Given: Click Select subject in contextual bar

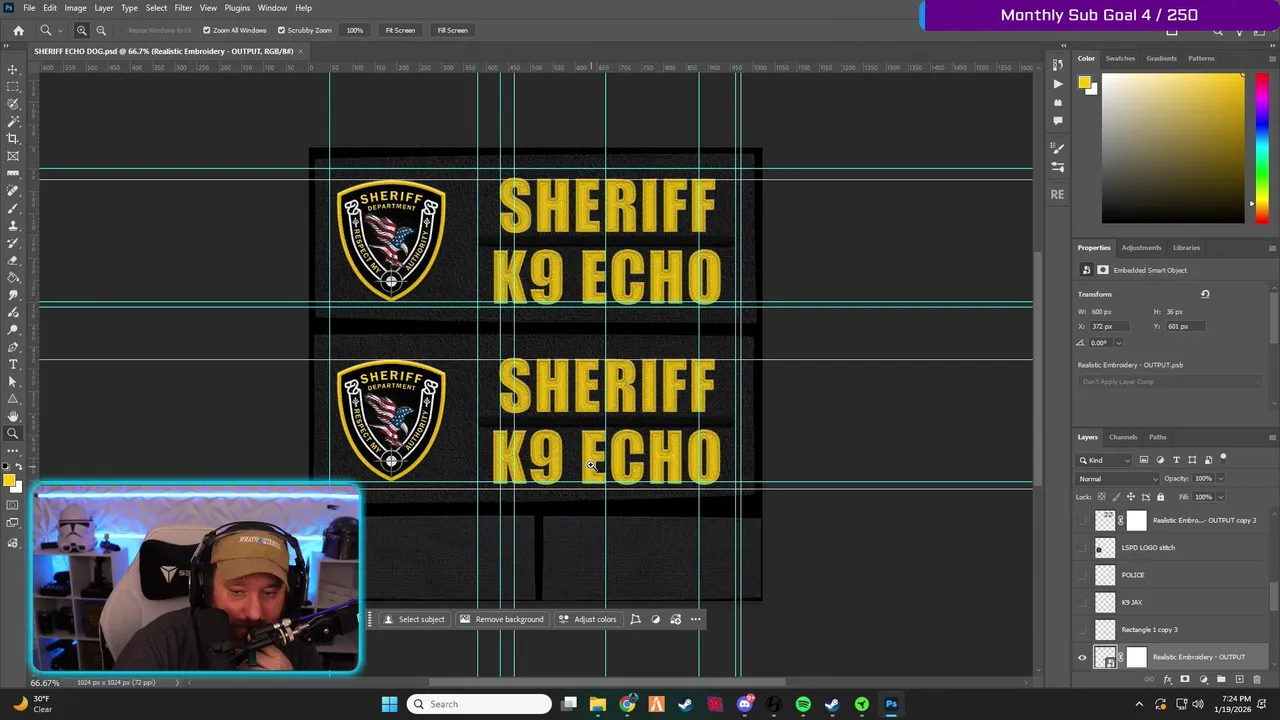Looking at the screenshot, I should tap(414, 619).
